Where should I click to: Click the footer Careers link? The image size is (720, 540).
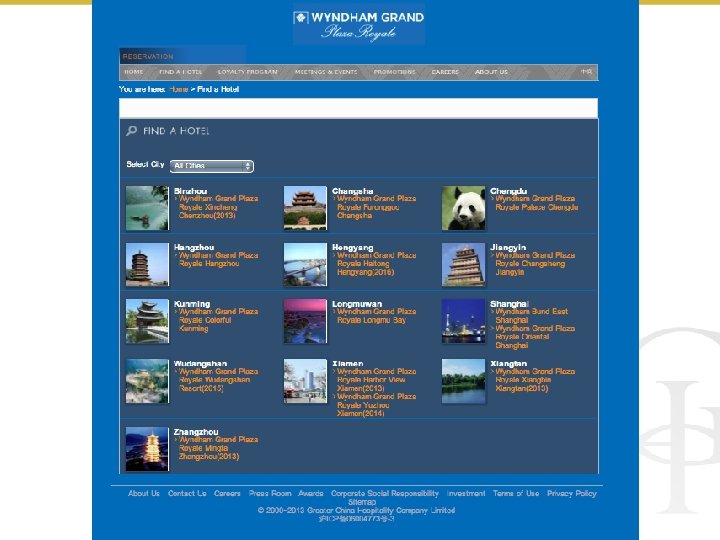pos(227,494)
